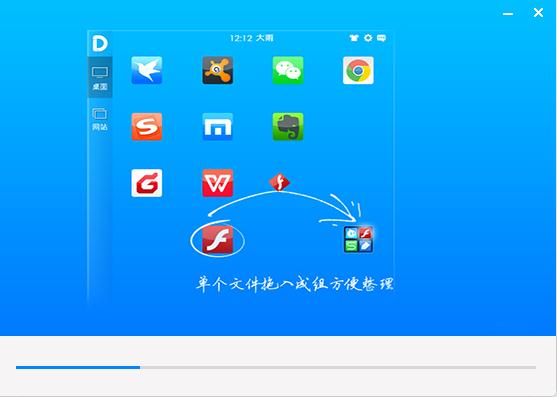
Task: Select the circled Flash Player icon
Action: tap(217, 240)
